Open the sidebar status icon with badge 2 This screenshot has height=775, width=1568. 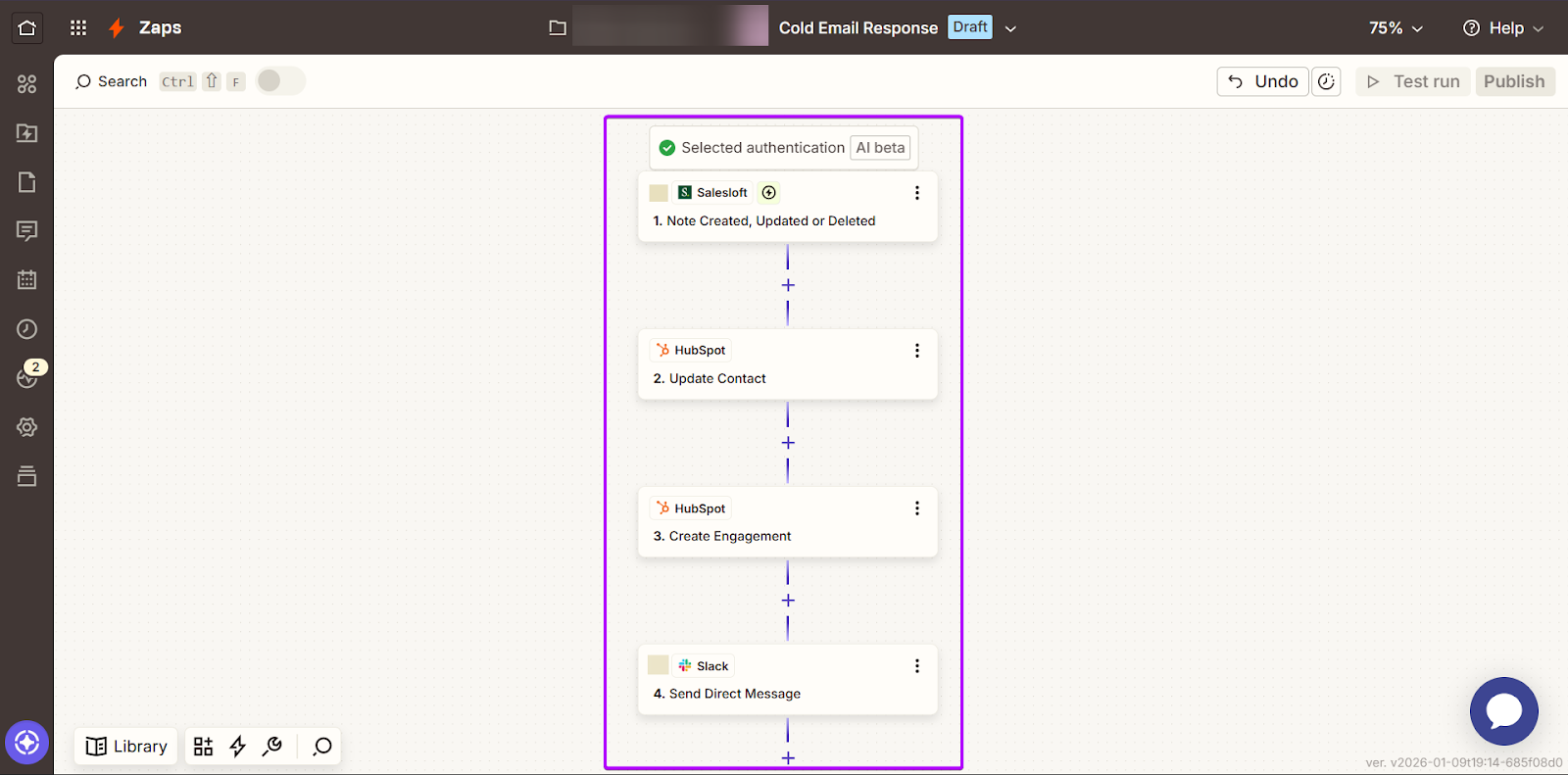click(27, 376)
